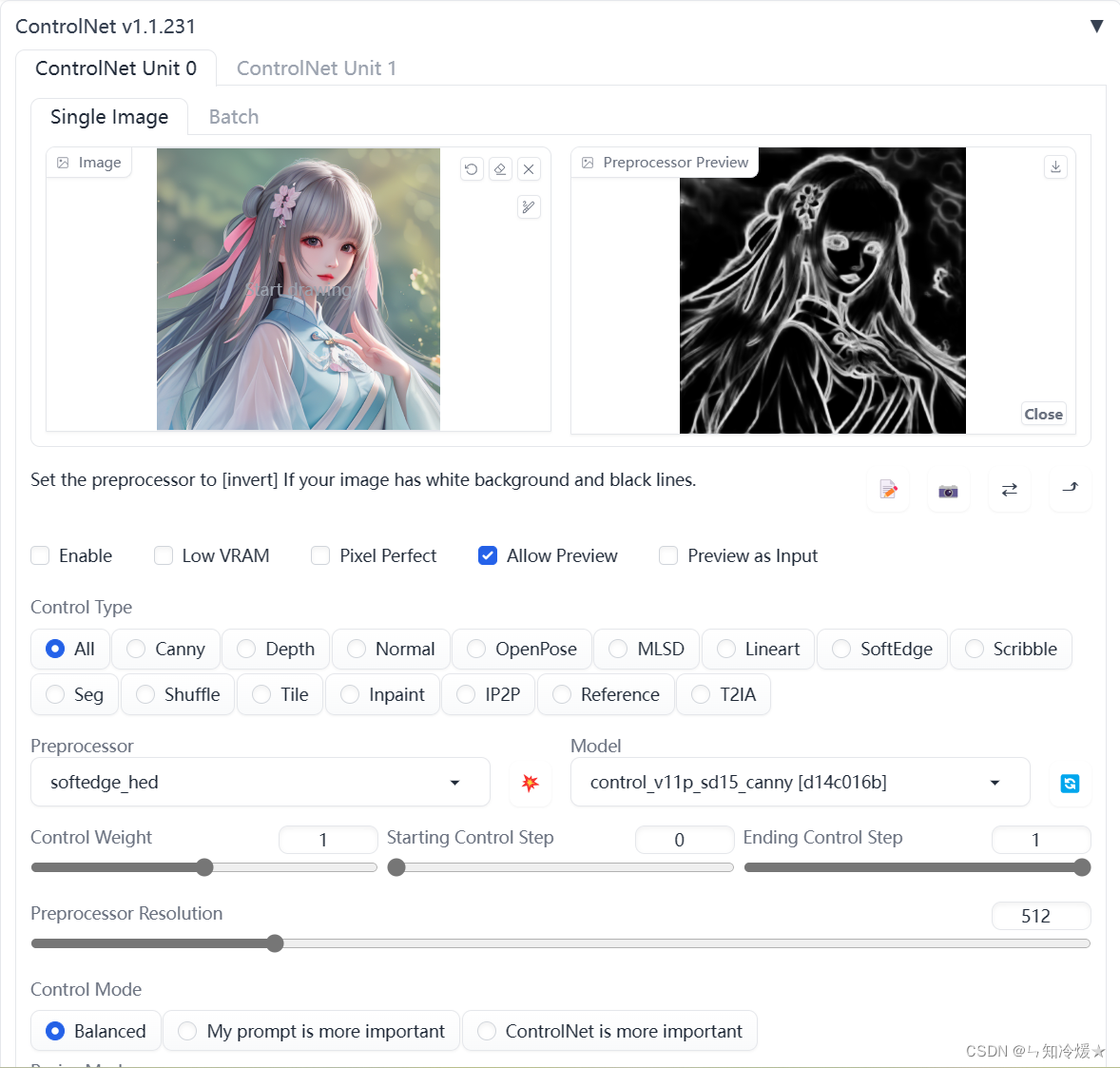Refresh the model list with blue icon
The width and height of the screenshot is (1120, 1068).
pyautogui.click(x=1070, y=783)
